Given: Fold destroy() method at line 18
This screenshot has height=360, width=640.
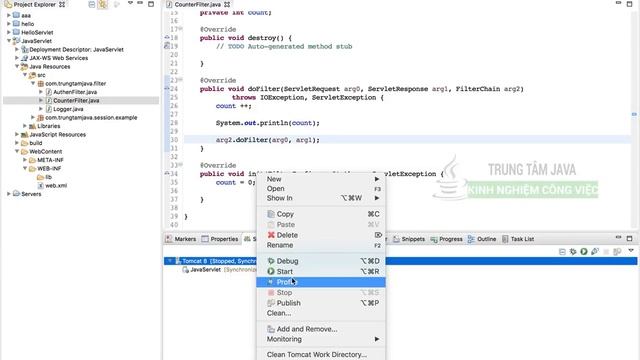Looking at the screenshot, I should coord(167,37).
